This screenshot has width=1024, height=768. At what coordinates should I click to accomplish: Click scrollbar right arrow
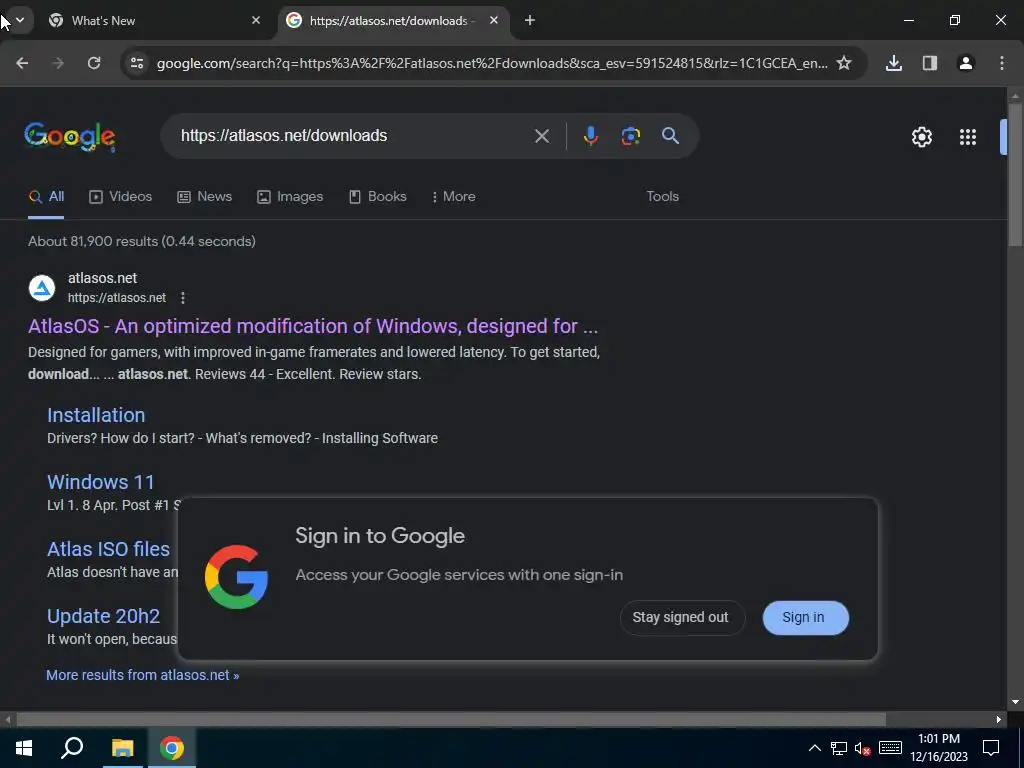click(999, 719)
